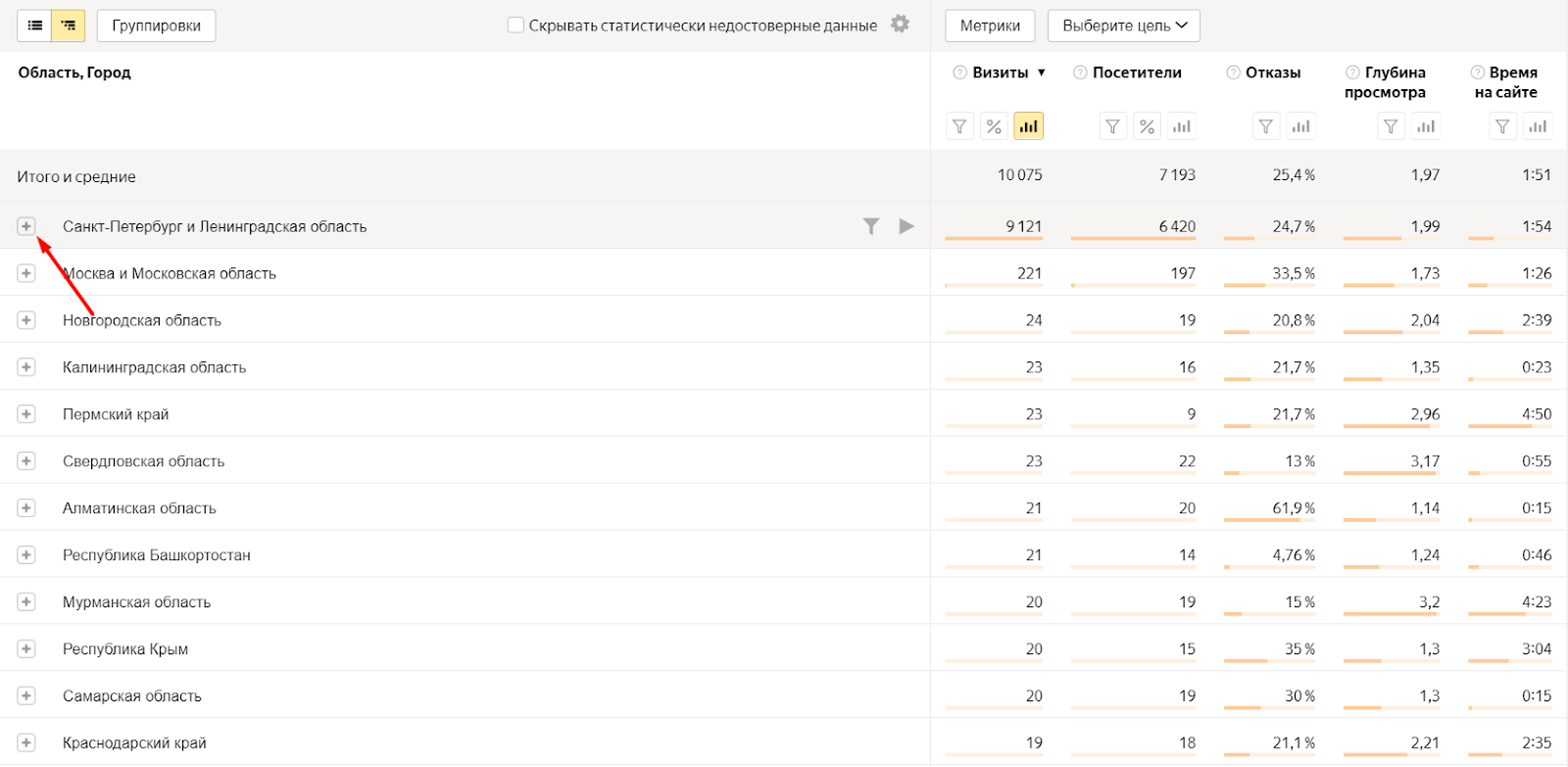This screenshot has height=767, width=1568.
Task: Expand Алматинская область row
Action: (x=26, y=508)
